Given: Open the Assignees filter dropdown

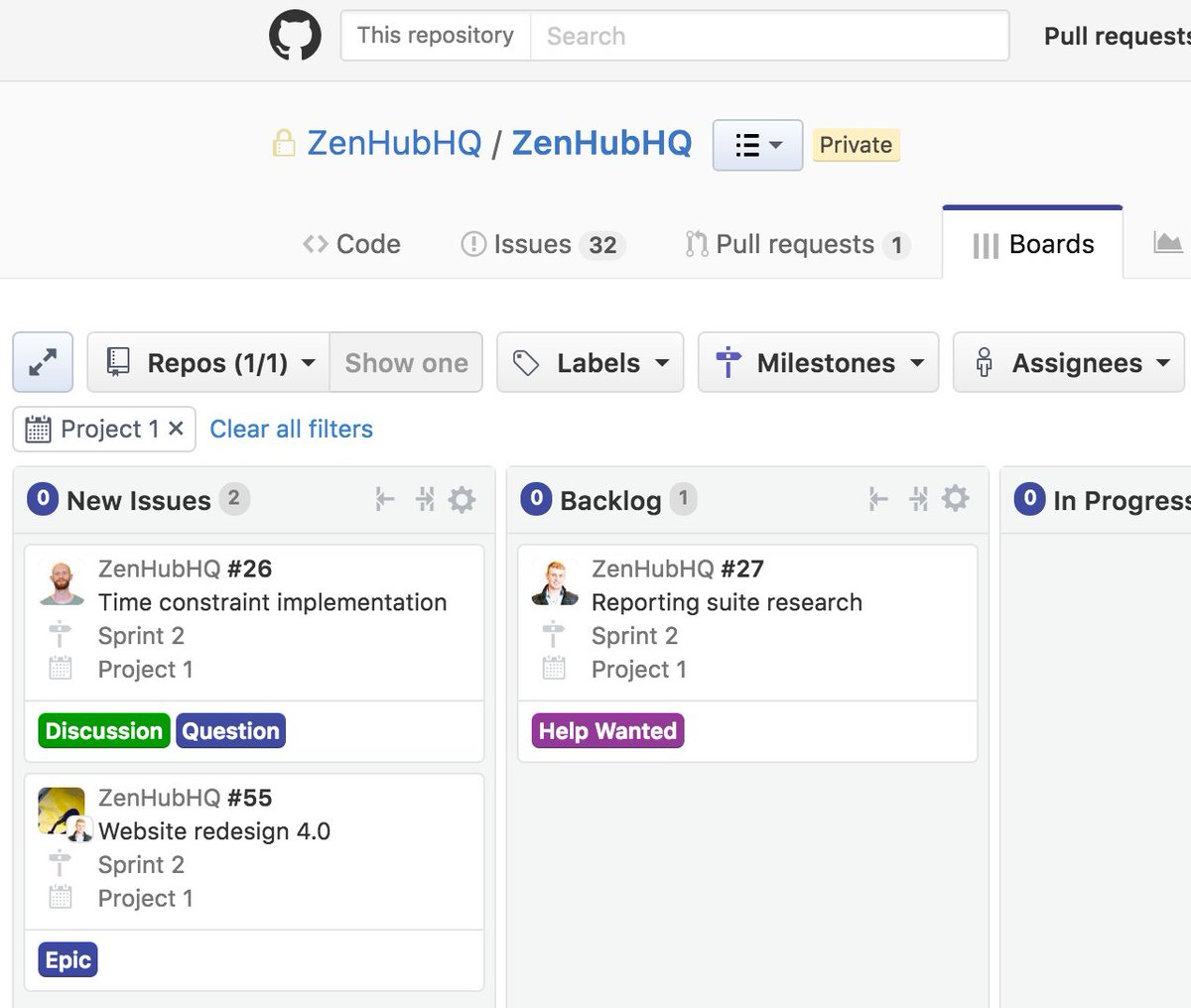Looking at the screenshot, I should click(1069, 362).
